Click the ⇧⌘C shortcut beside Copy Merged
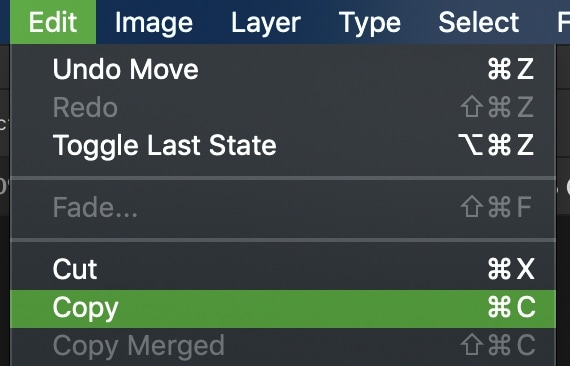 coord(498,345)
